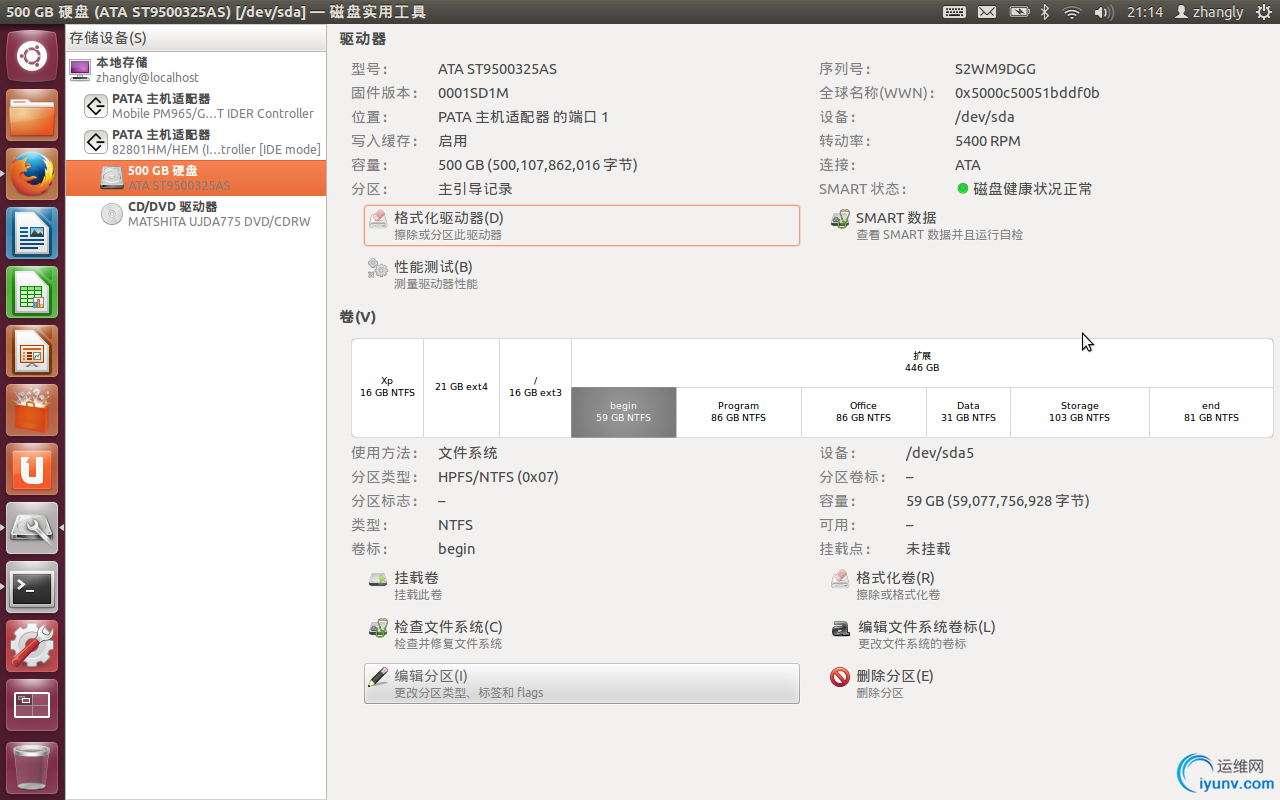The image size is (1280, 800).
Task: Click the write cache value 启用
Action: (x=453, y=141)
